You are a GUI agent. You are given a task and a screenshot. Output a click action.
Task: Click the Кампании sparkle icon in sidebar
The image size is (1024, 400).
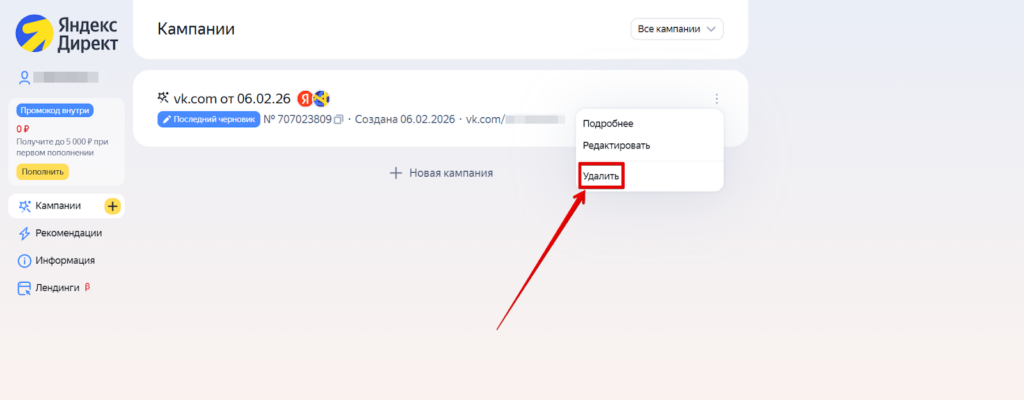25,206
